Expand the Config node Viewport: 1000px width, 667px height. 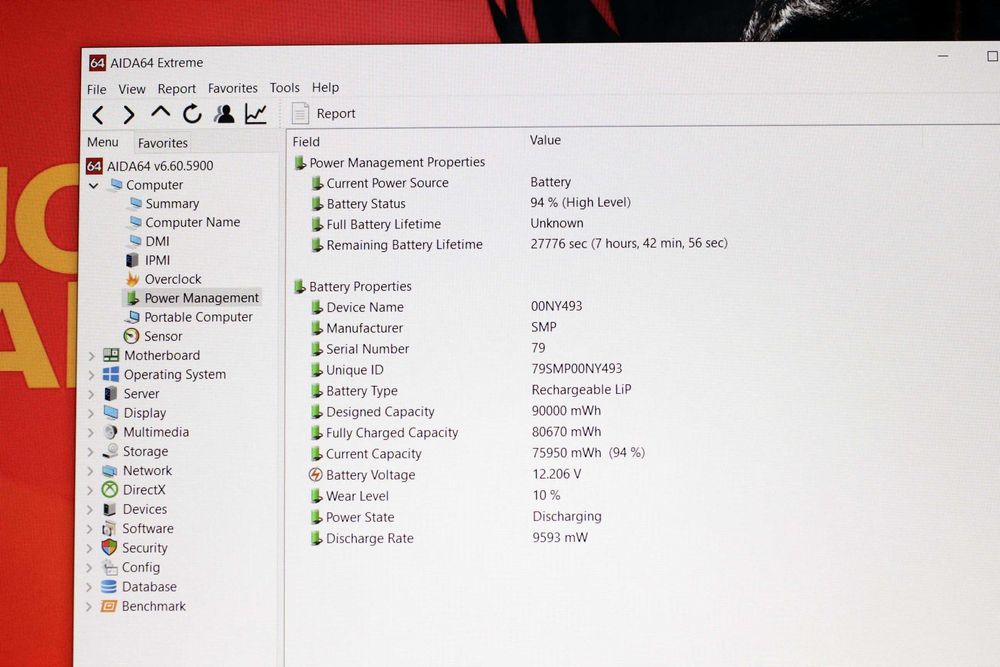89,568
